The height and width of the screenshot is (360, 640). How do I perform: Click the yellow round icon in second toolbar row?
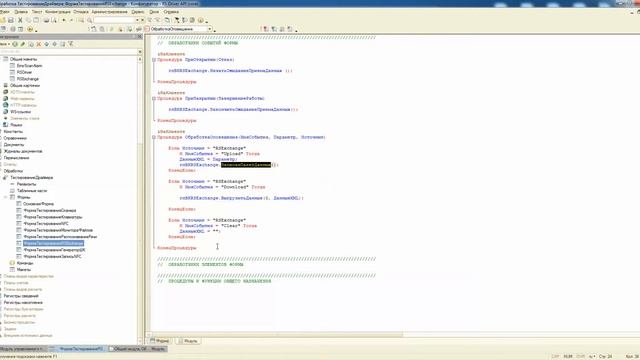pos(30,29)
